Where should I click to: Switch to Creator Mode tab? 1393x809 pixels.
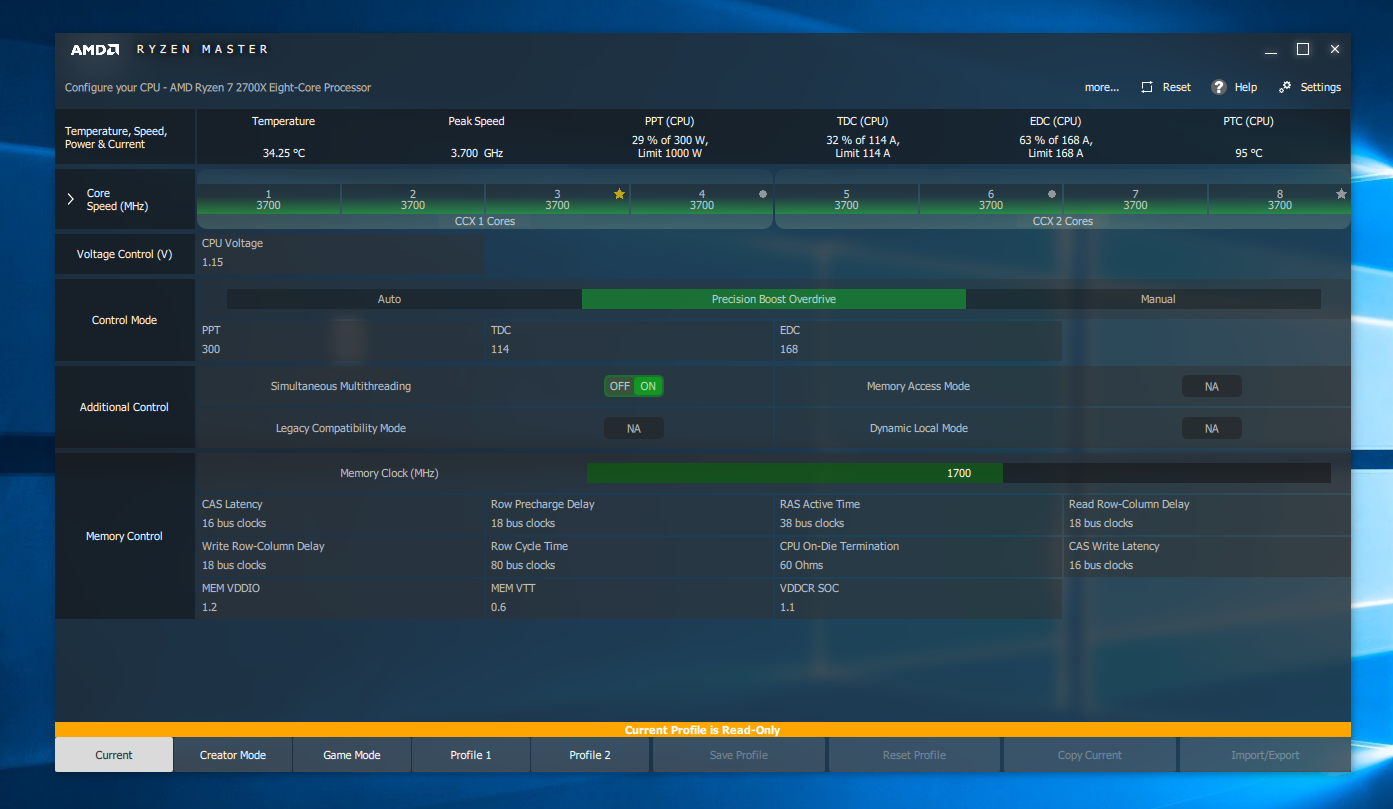click(233, 755)
